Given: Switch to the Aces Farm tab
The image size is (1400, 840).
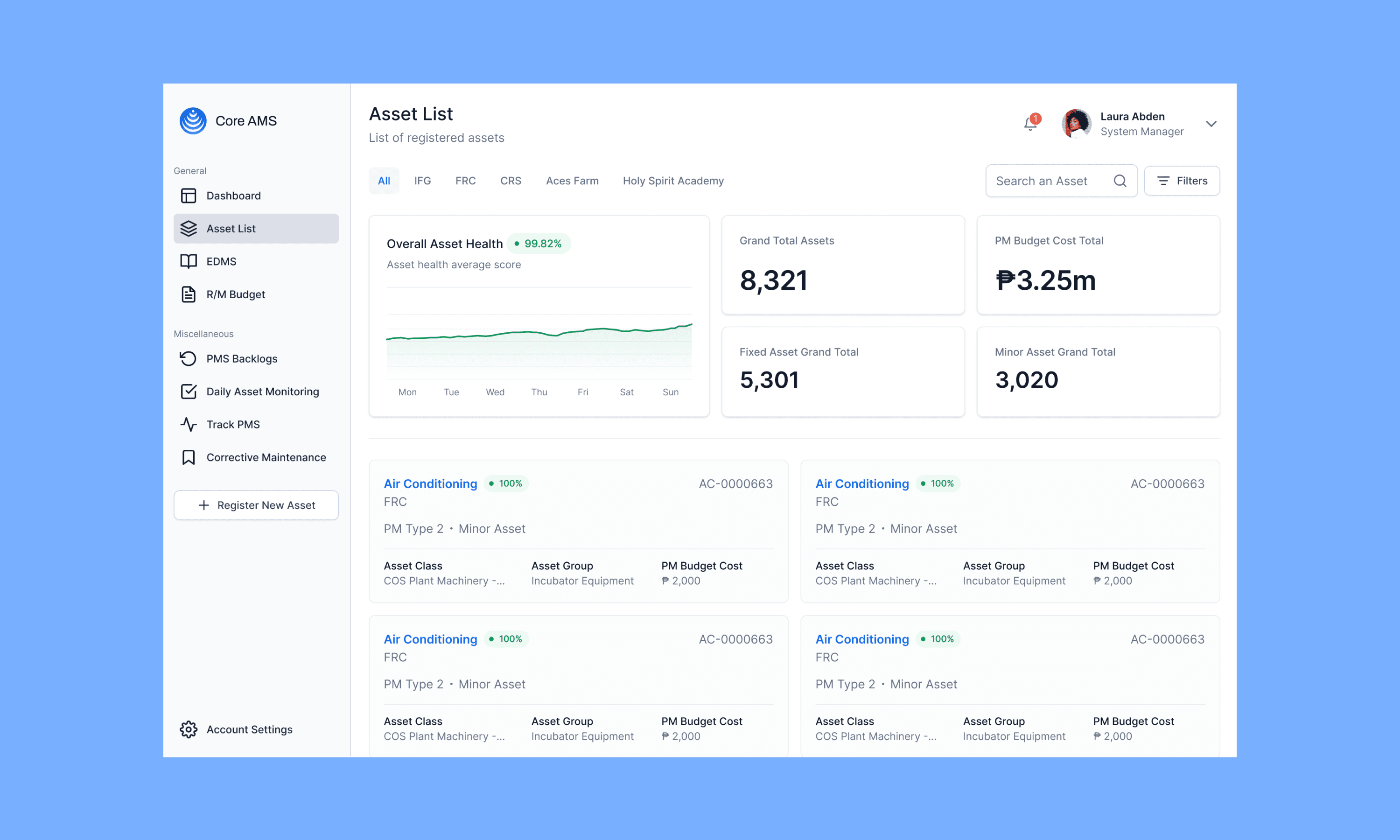Looking at the screenshot, I should pyautogui.click(x=572, y=181).
